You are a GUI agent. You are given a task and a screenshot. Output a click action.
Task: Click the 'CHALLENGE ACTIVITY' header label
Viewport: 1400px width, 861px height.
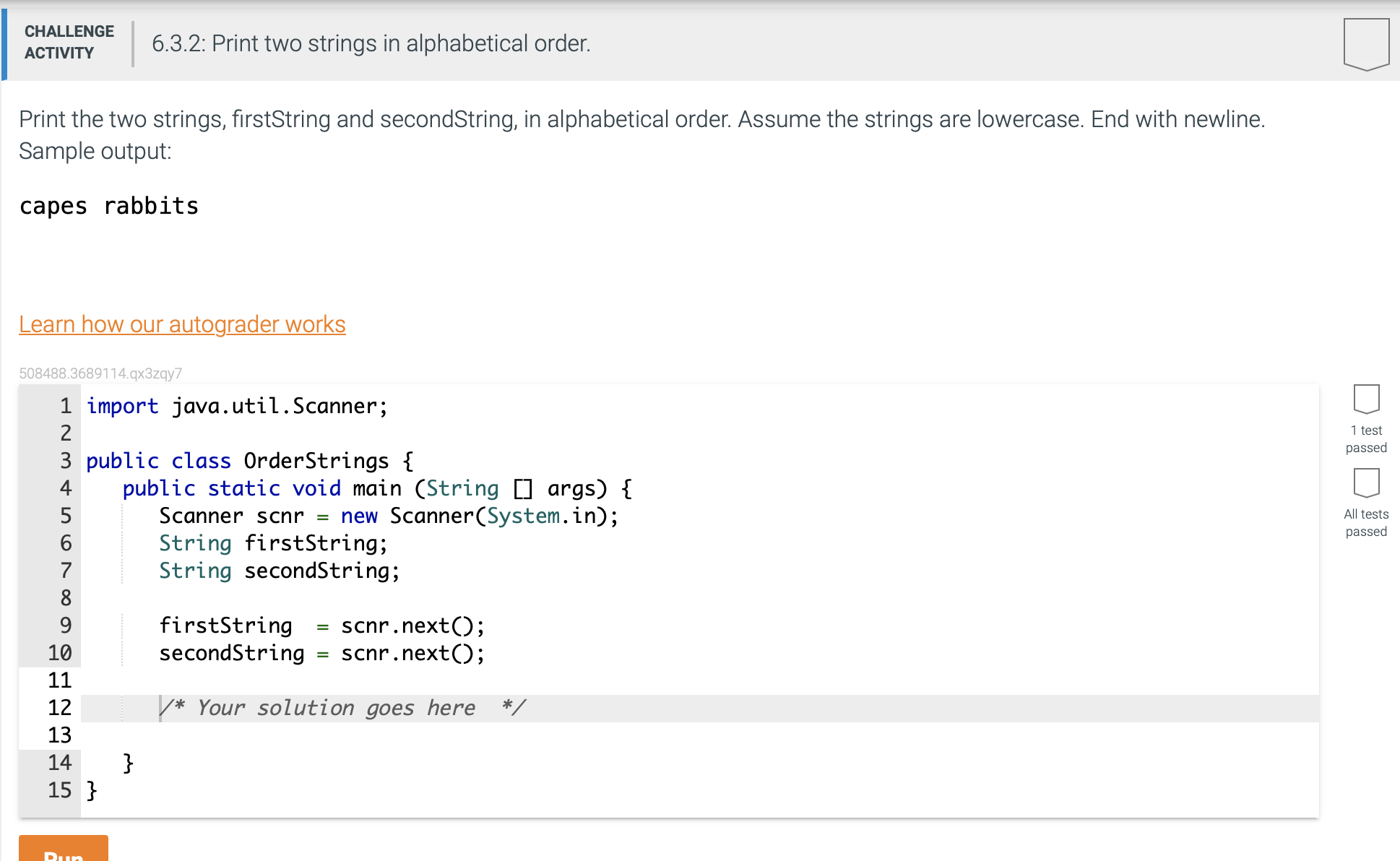point(69,42)
